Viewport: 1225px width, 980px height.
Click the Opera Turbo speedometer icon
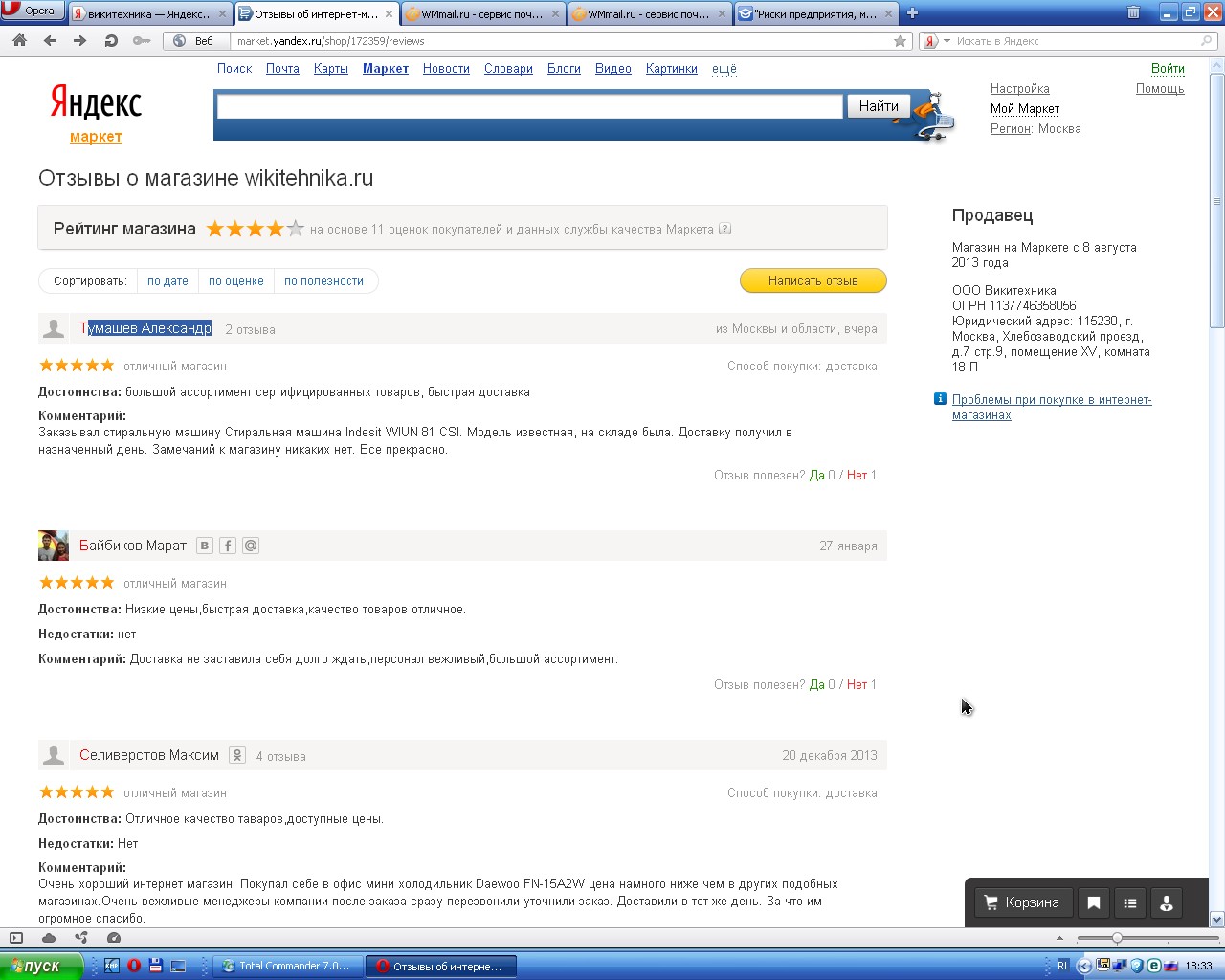[114, 938]
